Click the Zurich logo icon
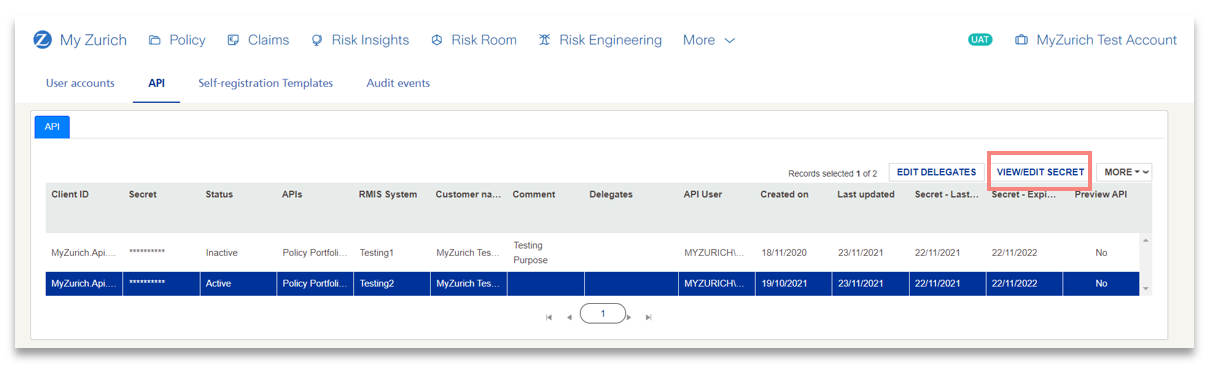1213x374 pixels. coord(42,40)
